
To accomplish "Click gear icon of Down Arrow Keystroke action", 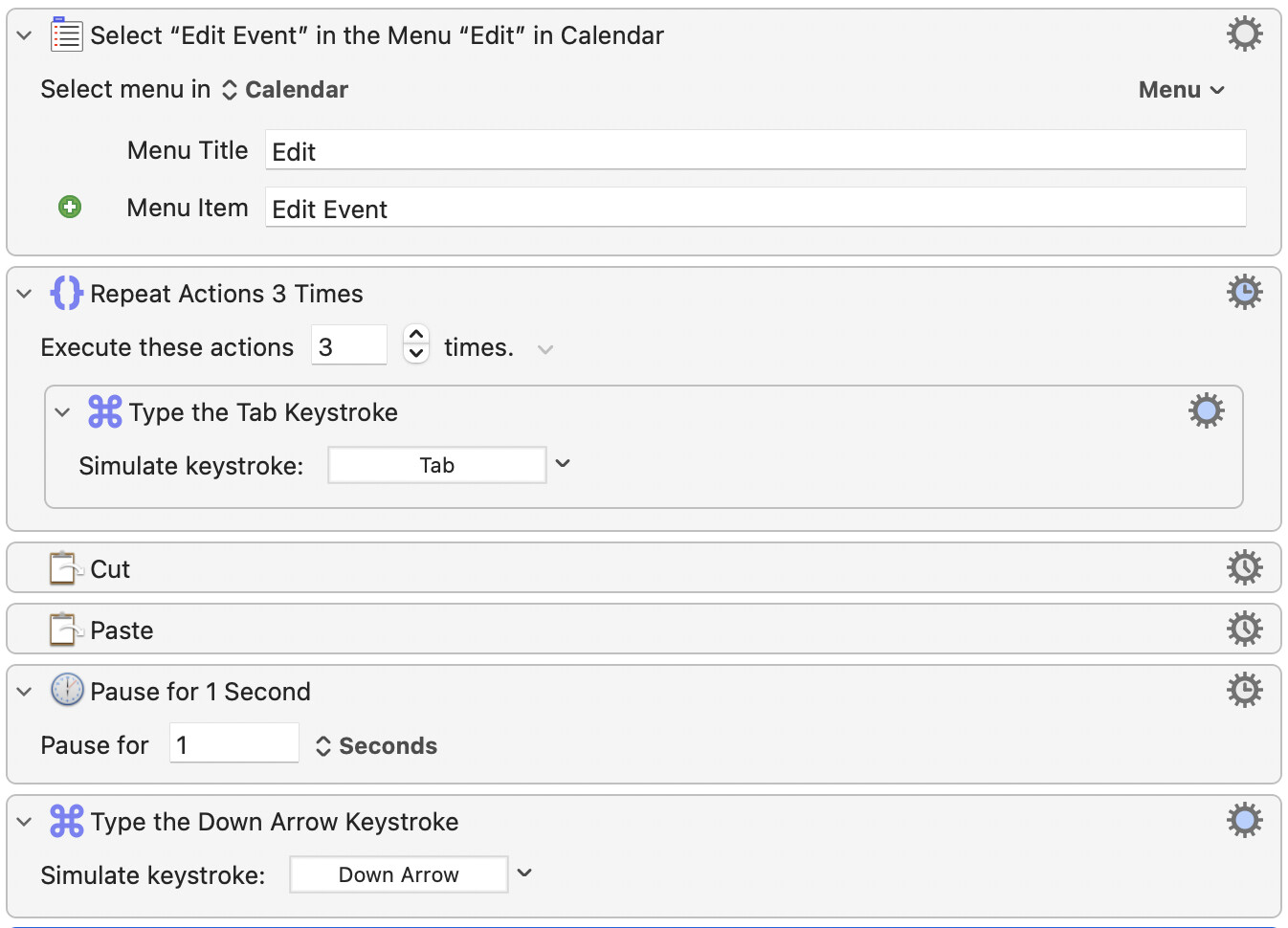I will point(1244,820).
